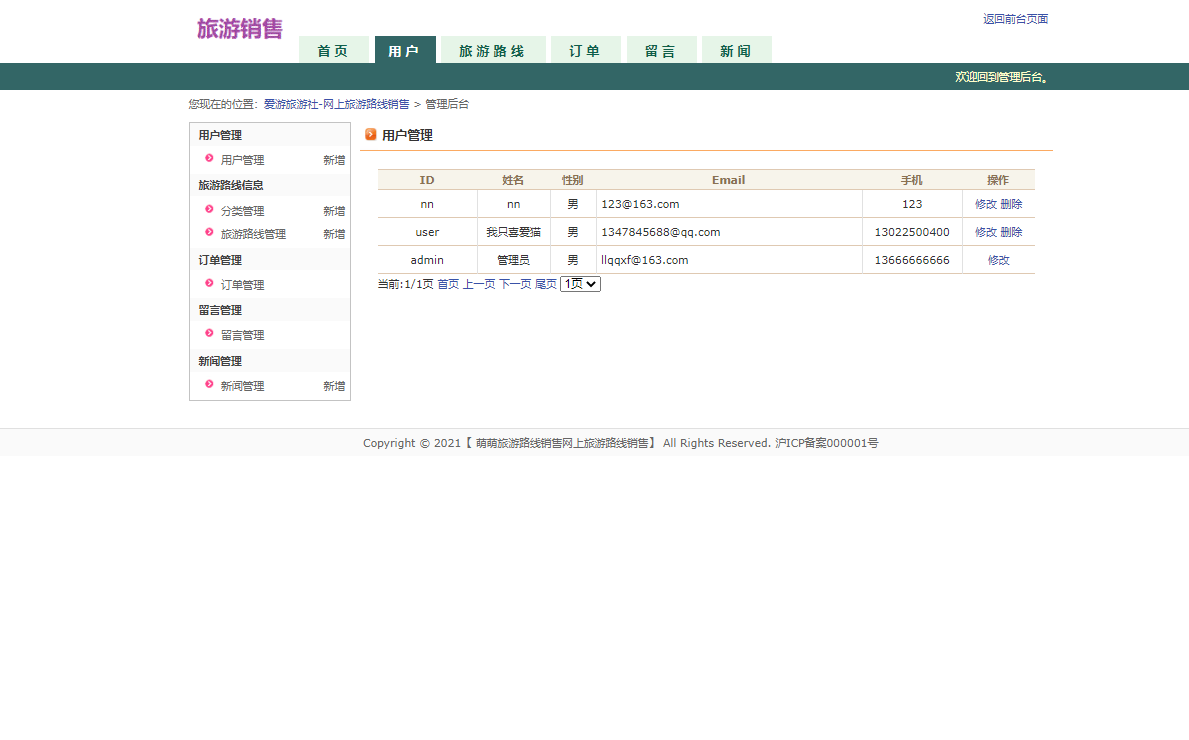Screen dimensions: 1189x740
Task: Open the 新闻 navigation tab
Action: [736, 51]
